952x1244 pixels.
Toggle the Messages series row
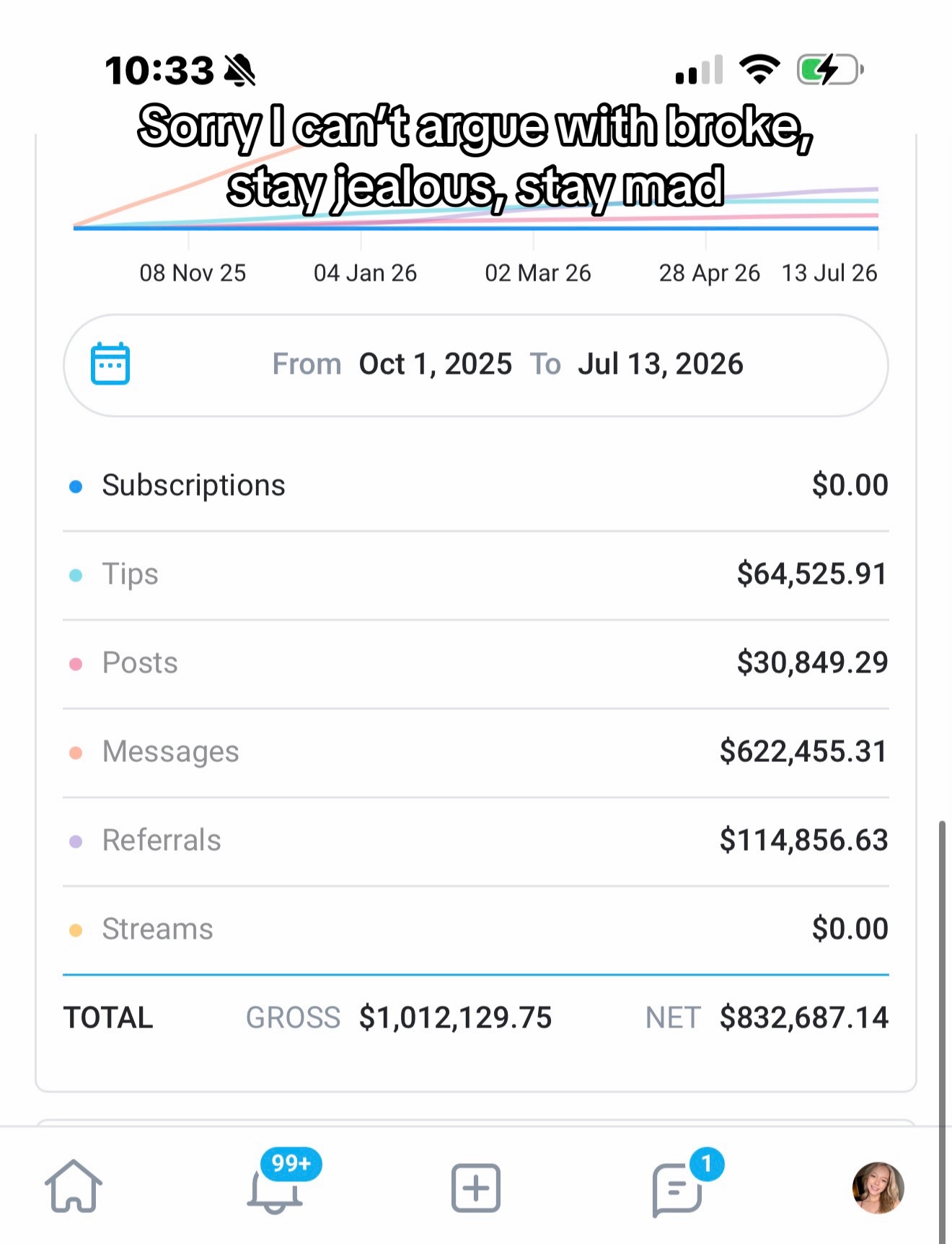(x=476, y=753)
